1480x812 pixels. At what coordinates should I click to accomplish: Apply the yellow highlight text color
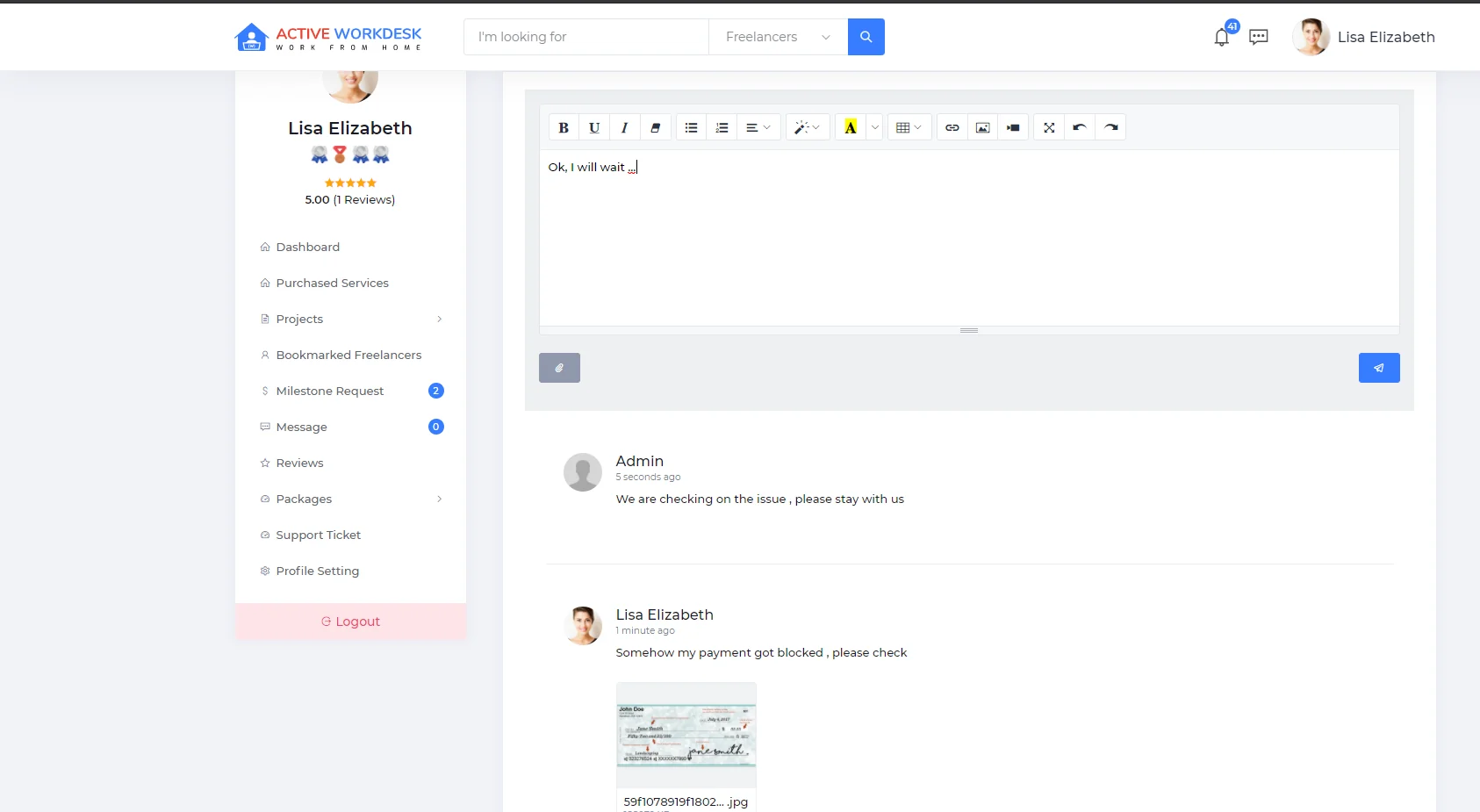coord(850,127)
